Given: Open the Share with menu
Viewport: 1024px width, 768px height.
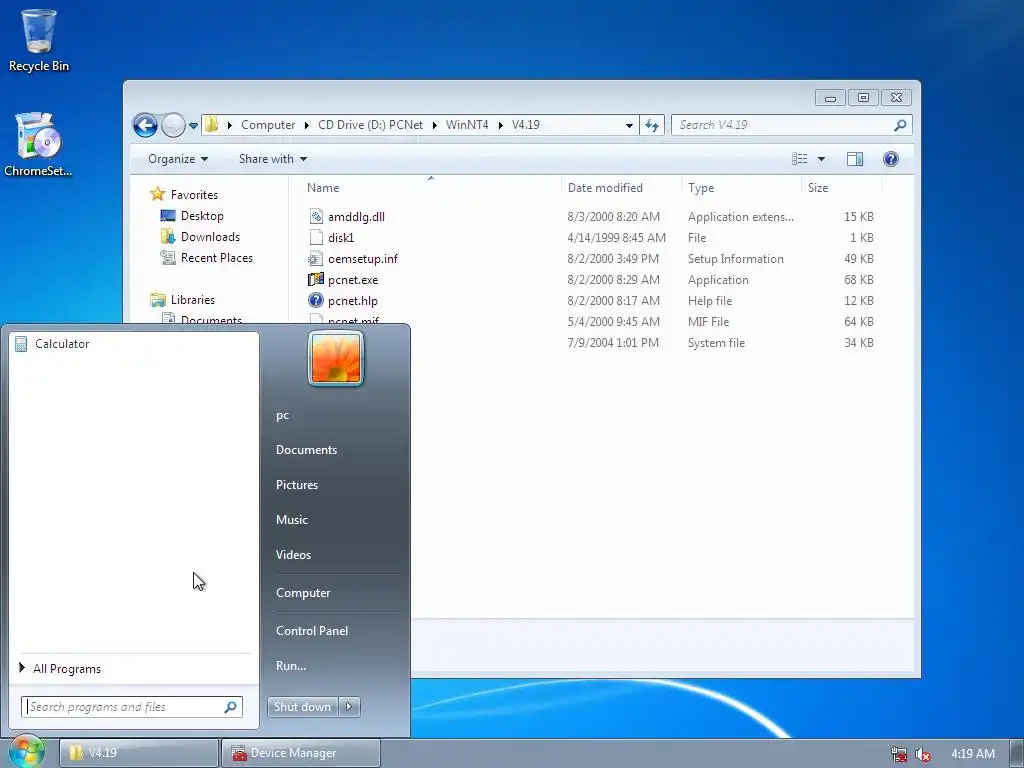Looking at the screenshot, I should pyautogui.click(x=273, y=159).
